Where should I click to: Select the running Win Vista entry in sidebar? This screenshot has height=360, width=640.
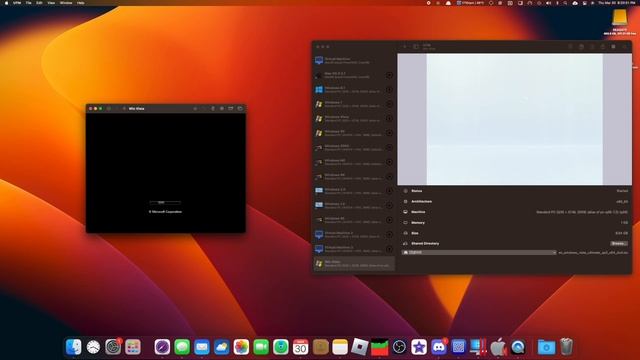354,264
